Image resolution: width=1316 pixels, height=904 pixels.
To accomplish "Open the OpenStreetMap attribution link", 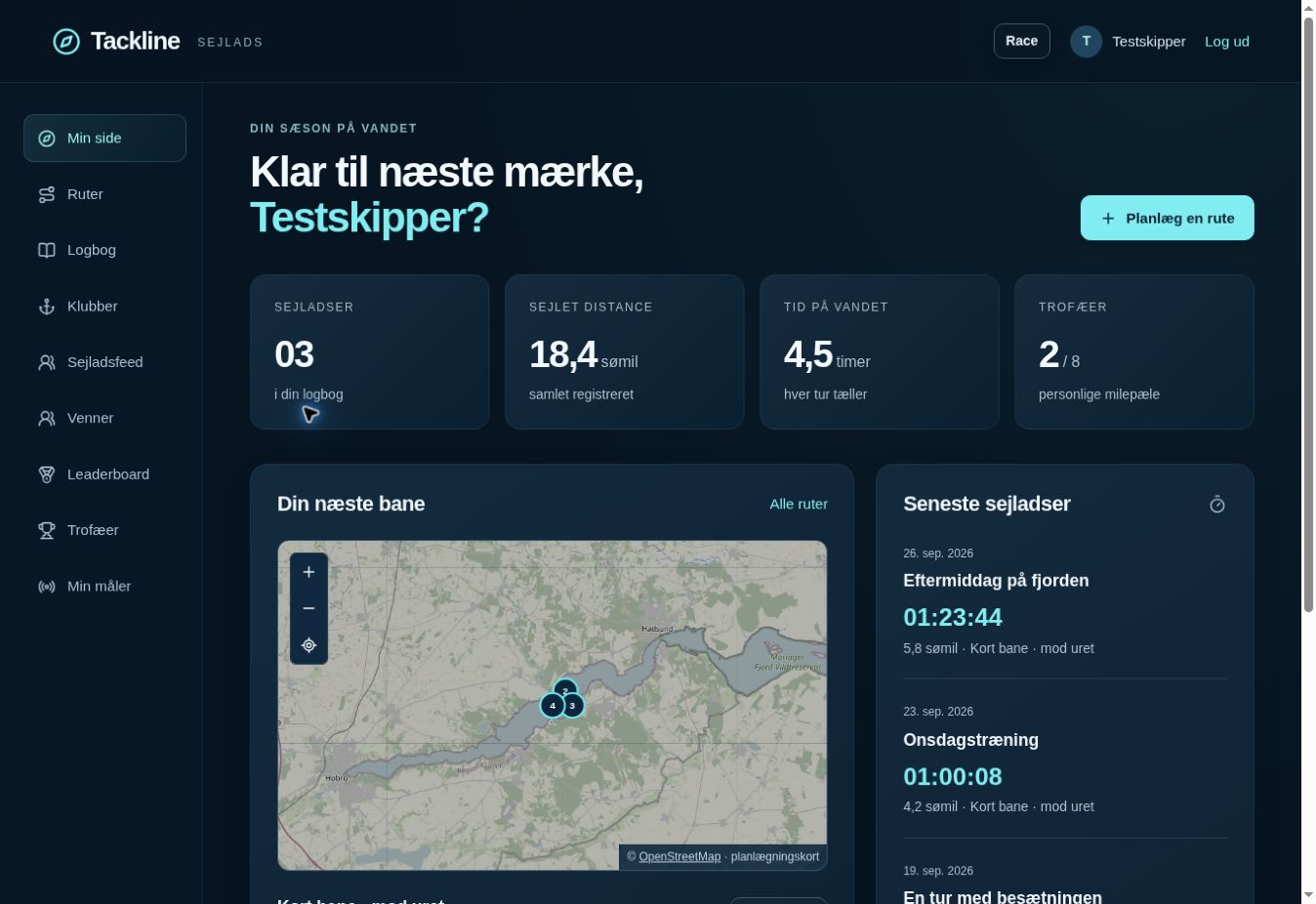I will 679,856.
